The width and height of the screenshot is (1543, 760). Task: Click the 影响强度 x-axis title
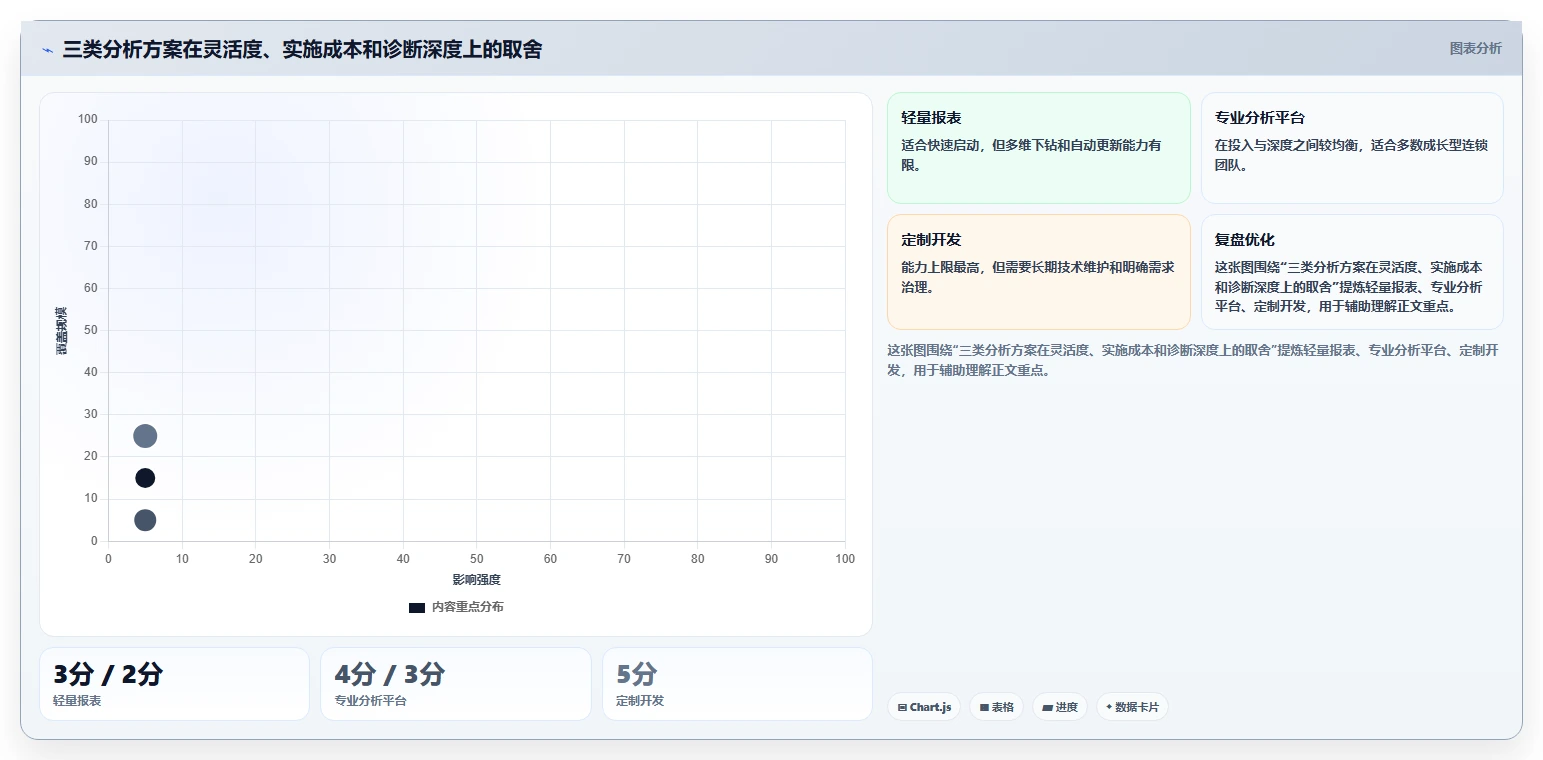476,580
